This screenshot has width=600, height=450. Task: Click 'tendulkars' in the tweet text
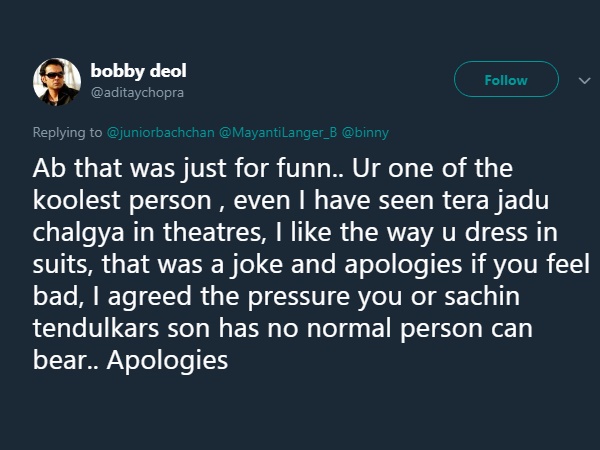click(x=96, y=328)
